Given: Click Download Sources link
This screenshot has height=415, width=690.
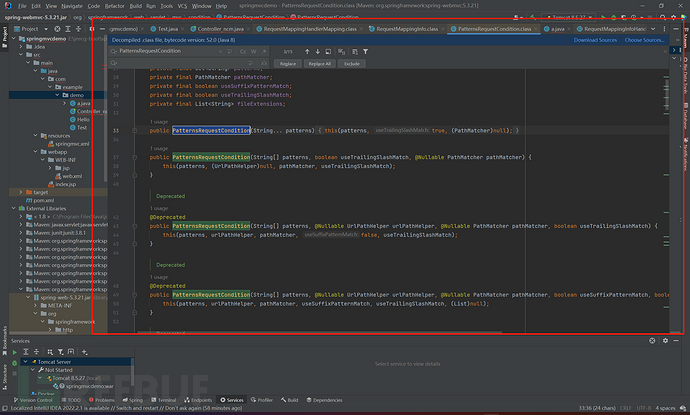Looking at the screenshot, I should coord(595,40).
